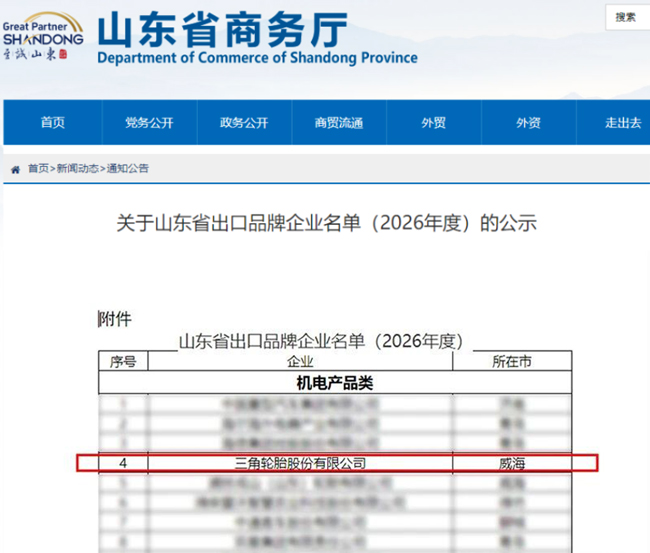
Task: Click the 序号 column header
Action: (x=123, y=361)
